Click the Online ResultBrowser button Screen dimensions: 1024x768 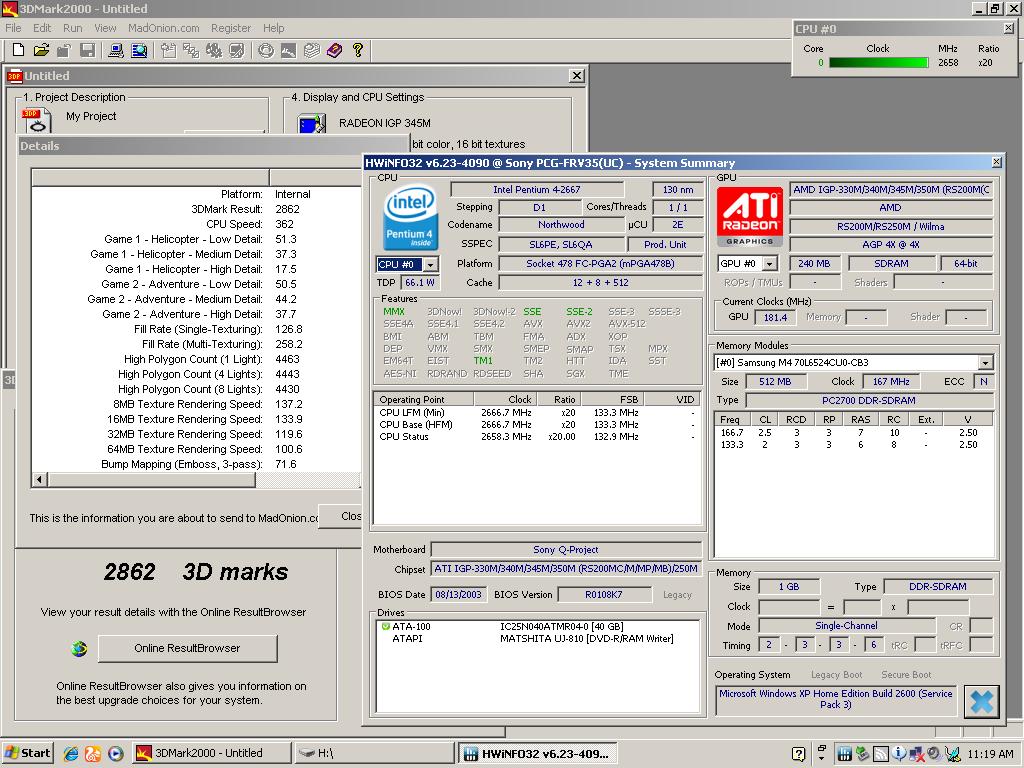[187, 648]
